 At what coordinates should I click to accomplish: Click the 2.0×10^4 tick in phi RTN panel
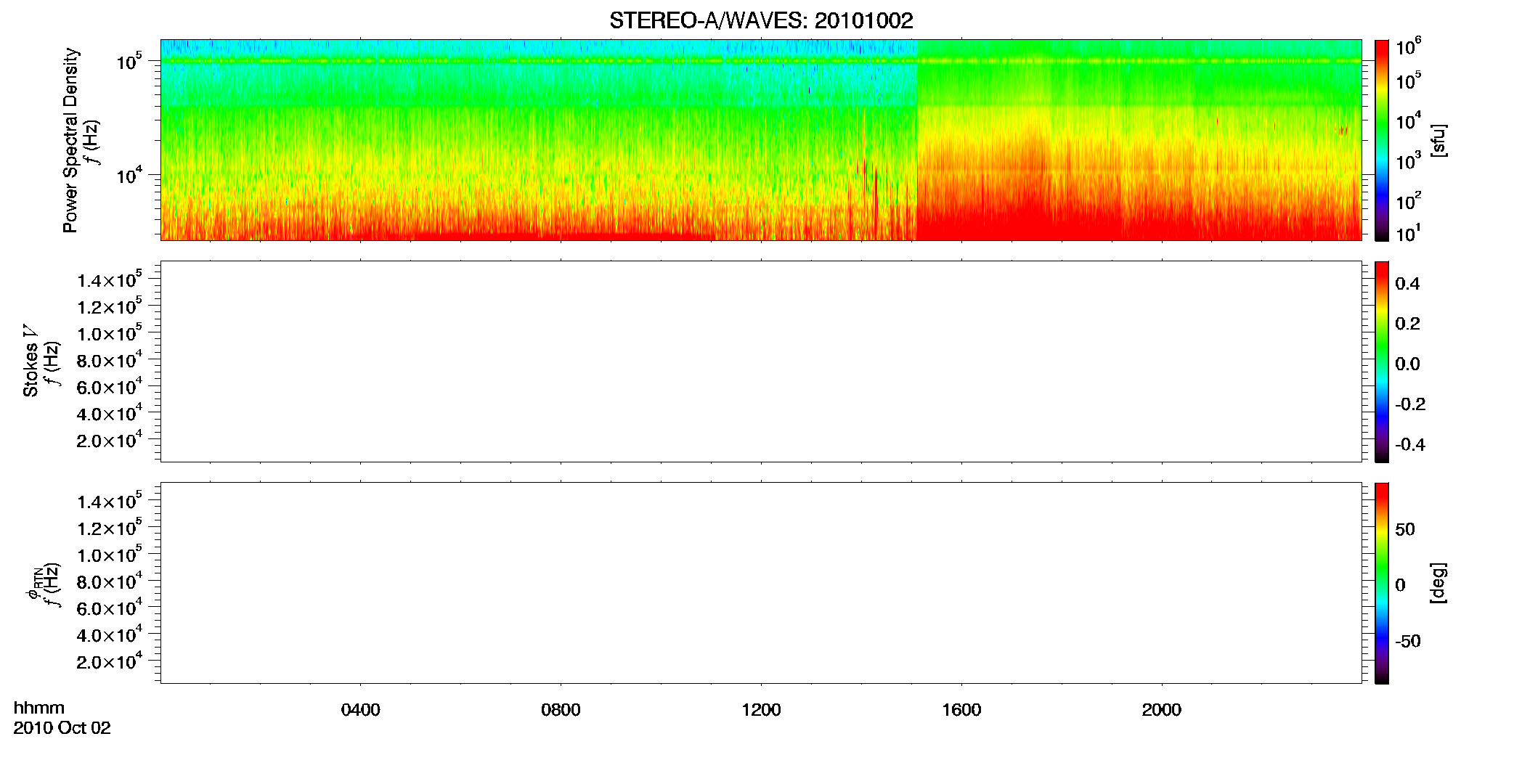(x=109, y=661)
